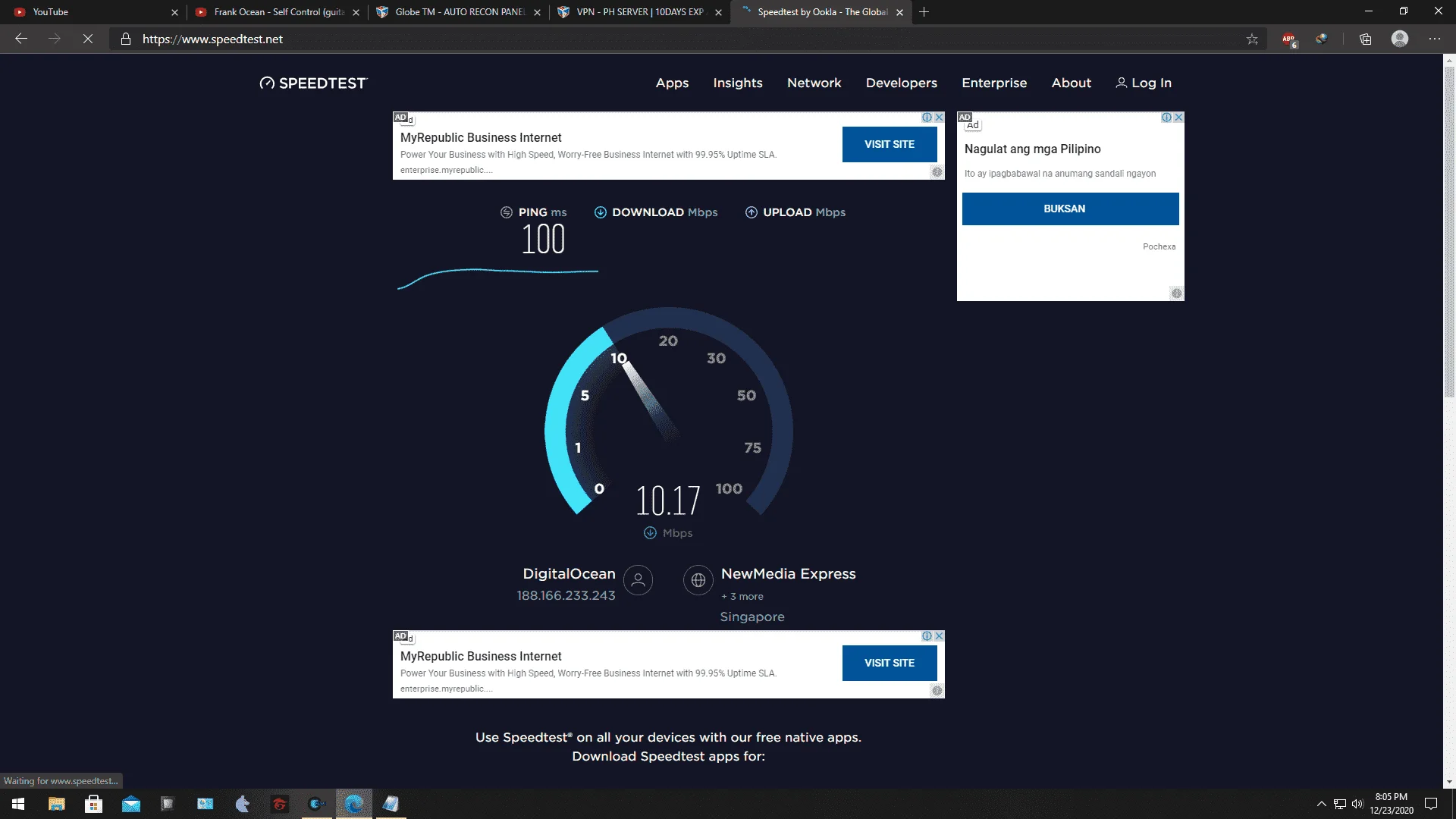Open the Apps menu on Speedtest
1456x819 pixels.
tap(672, 83)
